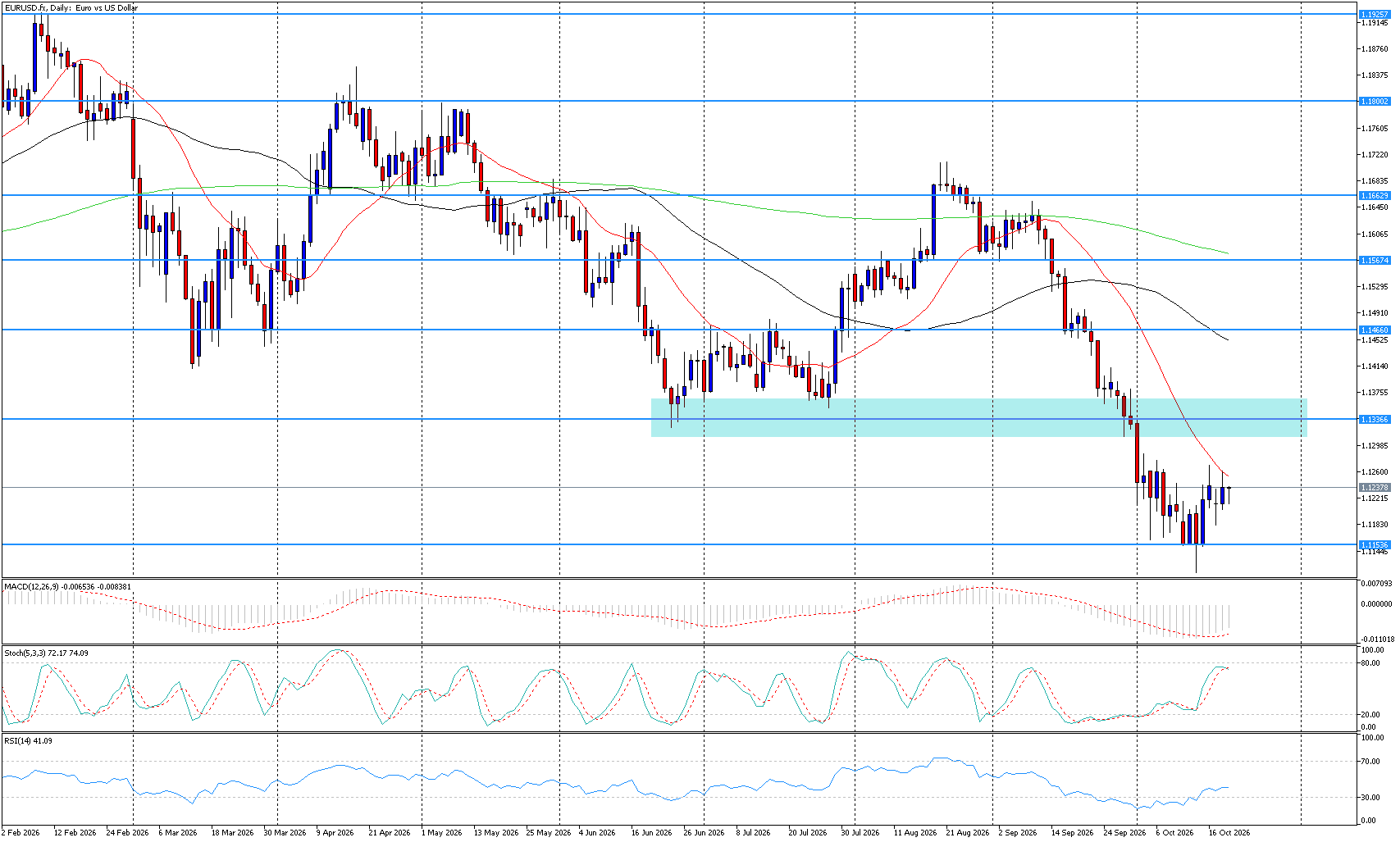Click the Stochastic 80.00 scale label
This screenshot has width=1400, height=842.
[1372, 663]
